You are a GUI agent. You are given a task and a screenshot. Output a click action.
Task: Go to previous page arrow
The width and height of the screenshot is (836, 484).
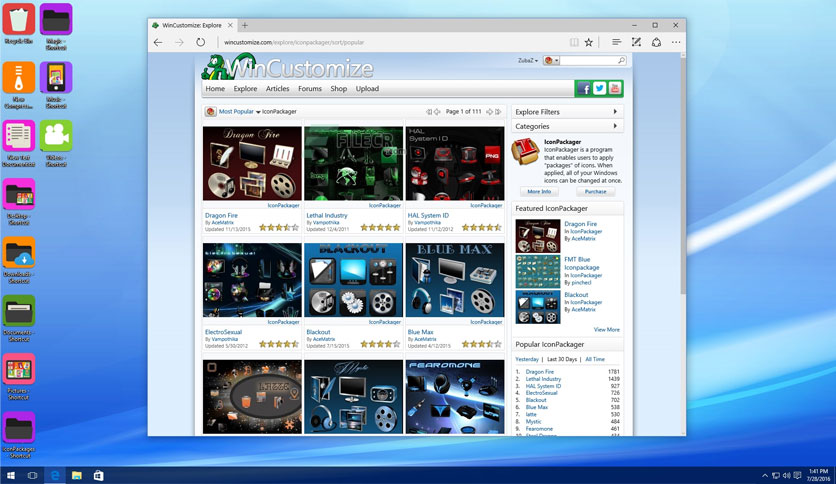tap(437, 111)
